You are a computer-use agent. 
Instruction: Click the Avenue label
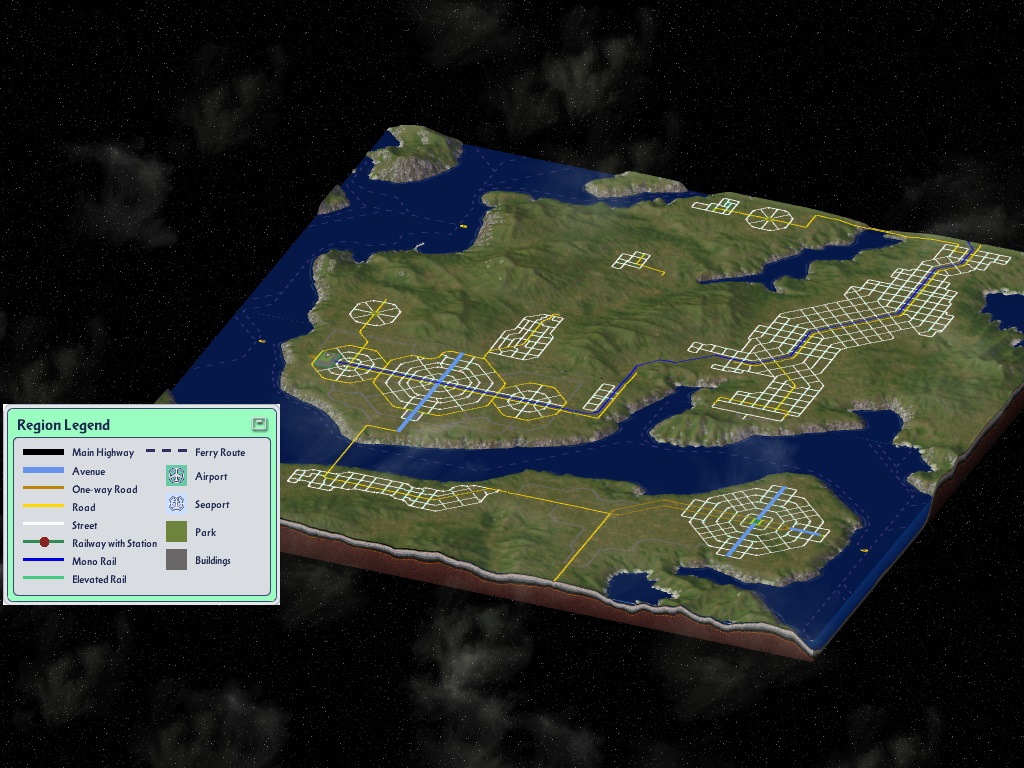(x=89, y=472)
